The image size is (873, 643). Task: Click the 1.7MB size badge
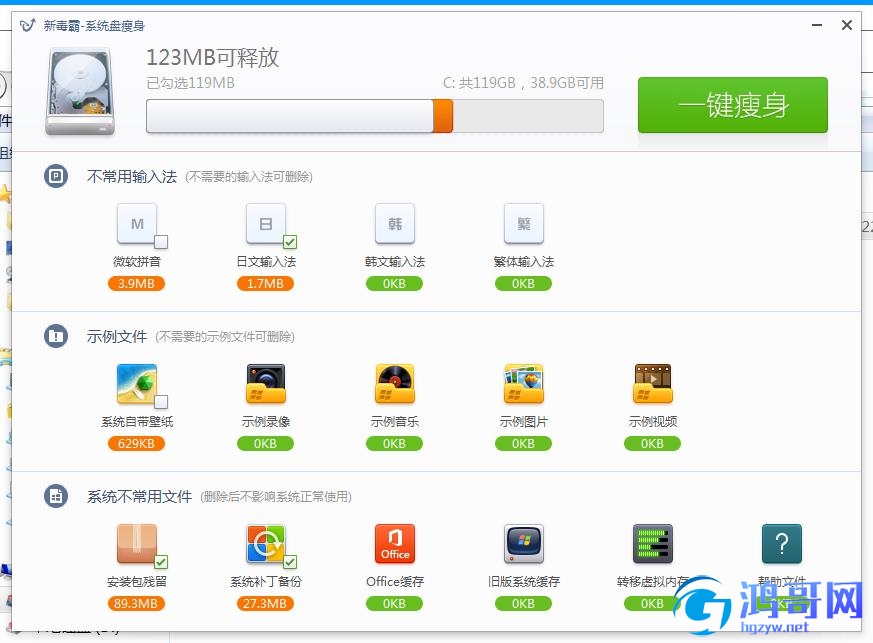click(x=266, y=283)
